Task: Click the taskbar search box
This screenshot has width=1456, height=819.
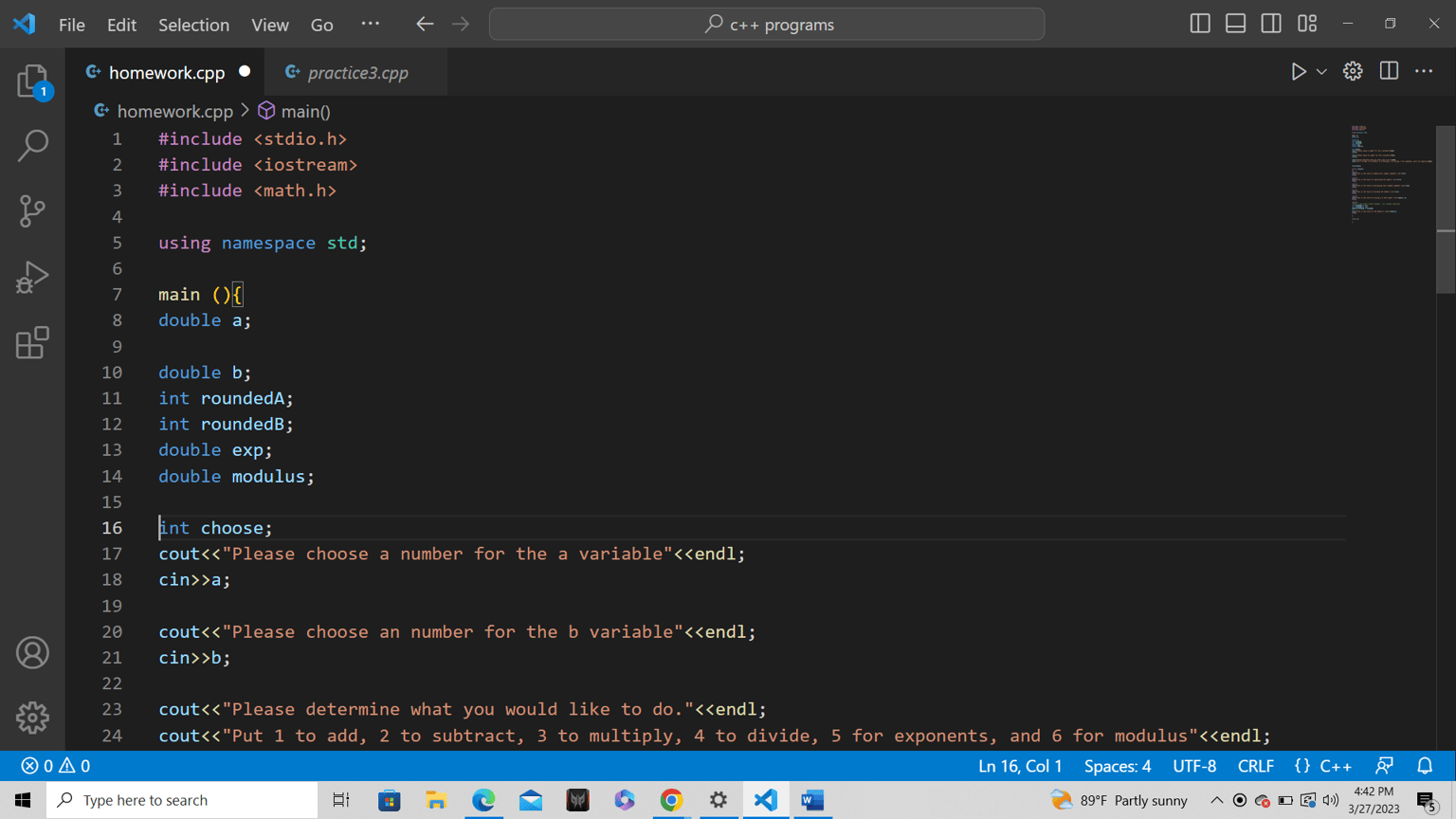Action: click(182, 800)
